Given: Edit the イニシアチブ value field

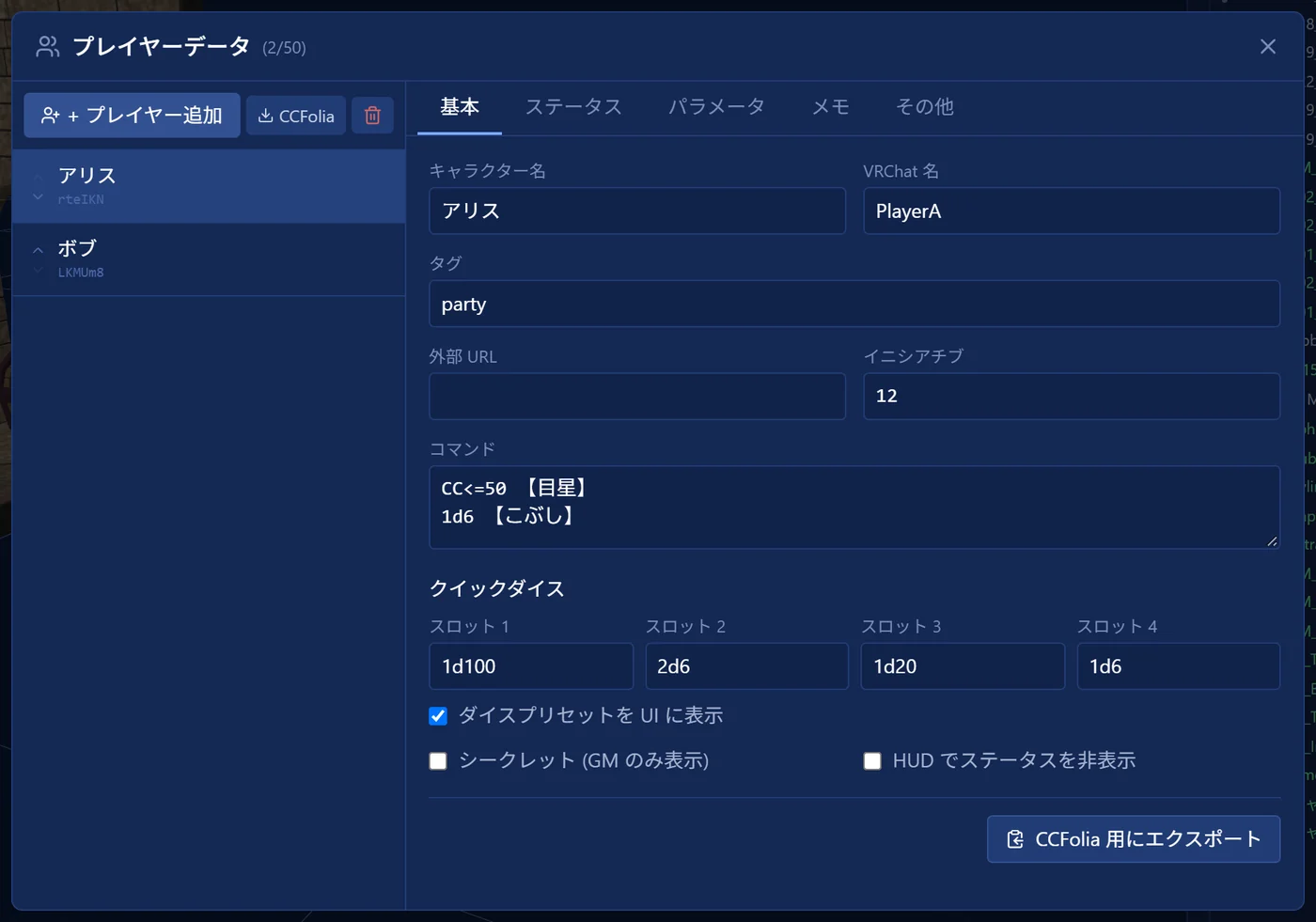Looking at the screenshot, I should click(1072, 396).
